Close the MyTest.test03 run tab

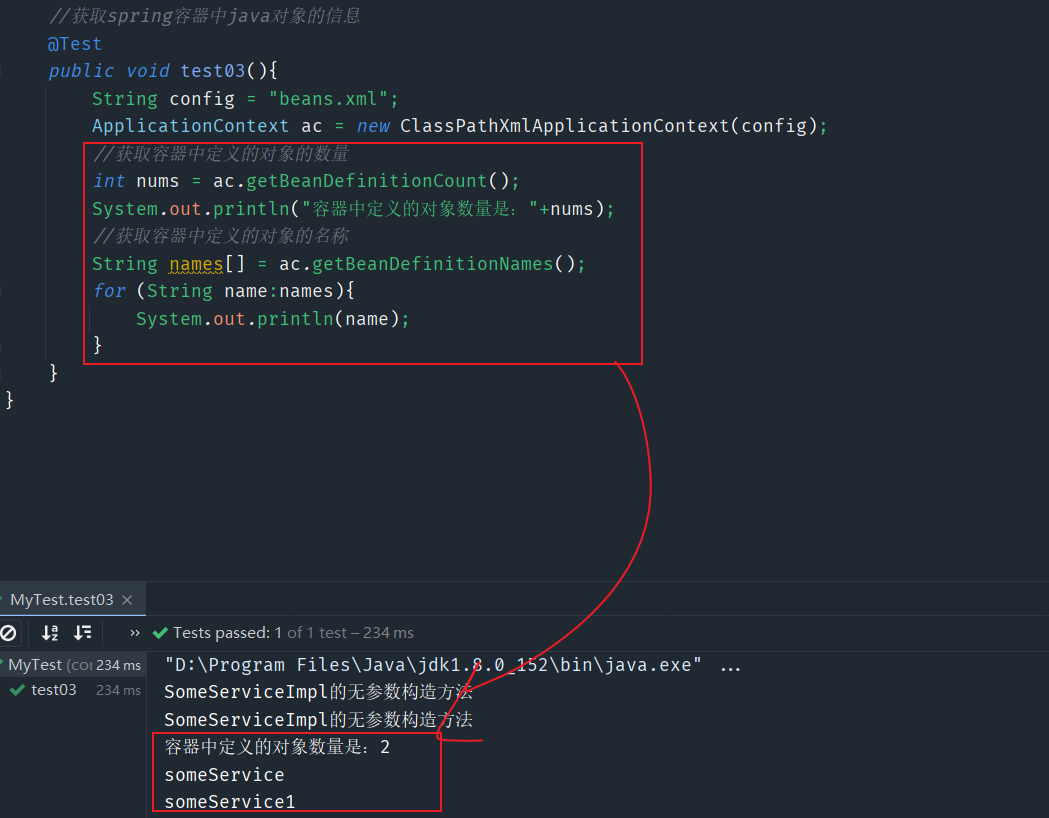point(127,600)
